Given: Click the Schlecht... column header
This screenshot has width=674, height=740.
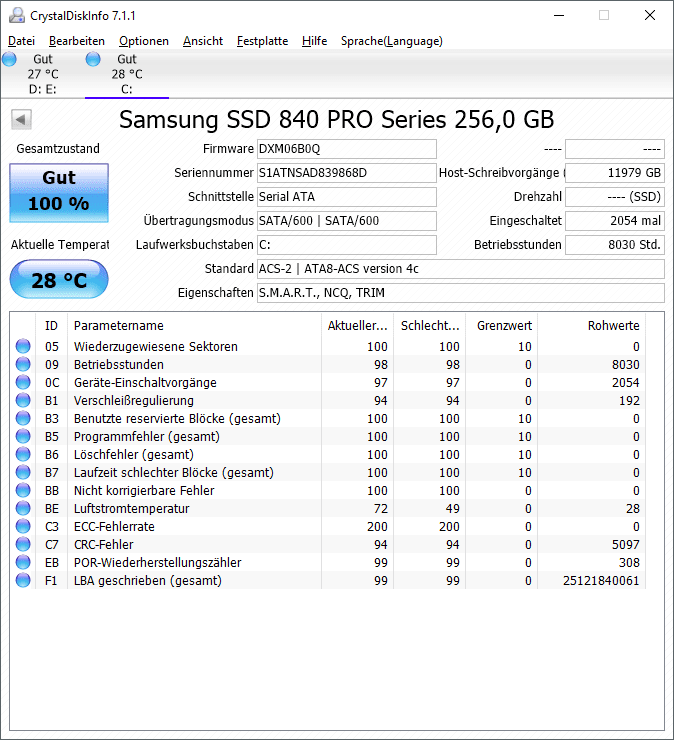Looking at the screenshot, I should pos(430,326).
